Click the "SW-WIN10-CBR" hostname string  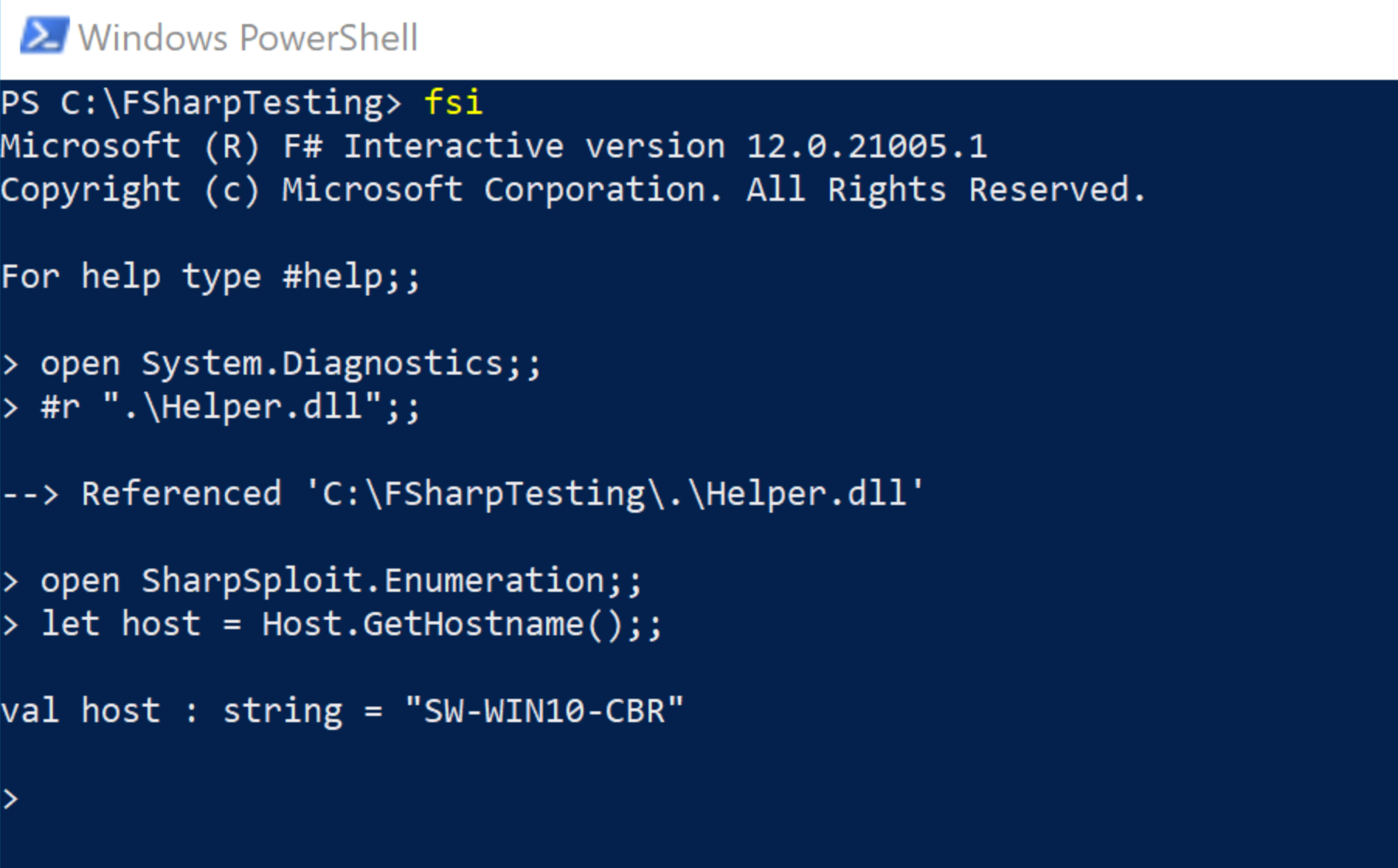(544, 711)
